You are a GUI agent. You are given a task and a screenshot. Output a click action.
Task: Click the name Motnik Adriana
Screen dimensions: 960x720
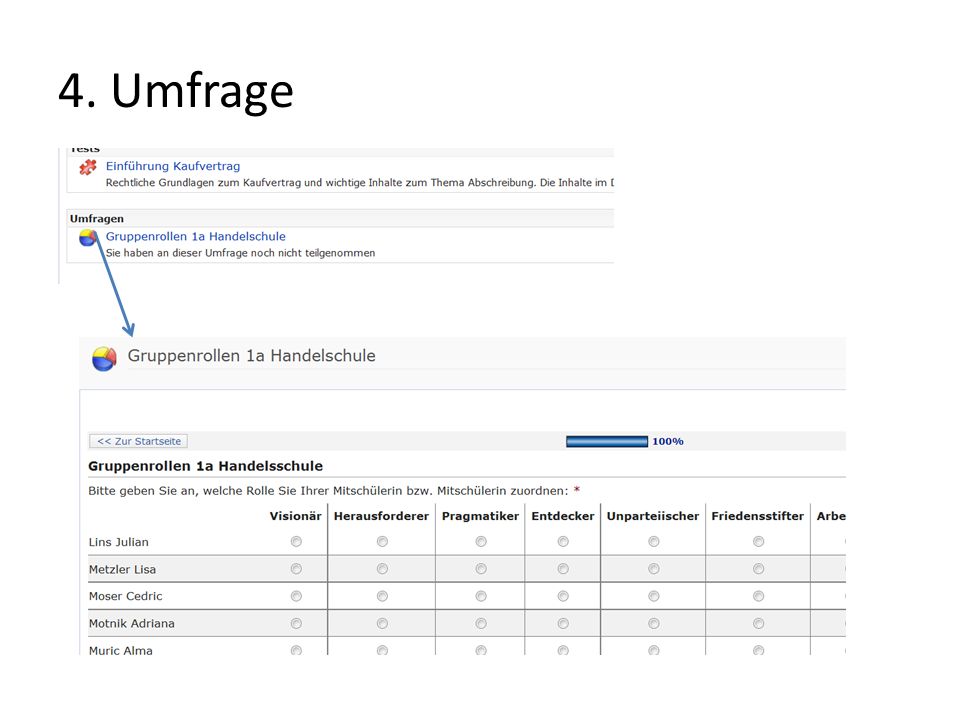(x=132, y=624)
